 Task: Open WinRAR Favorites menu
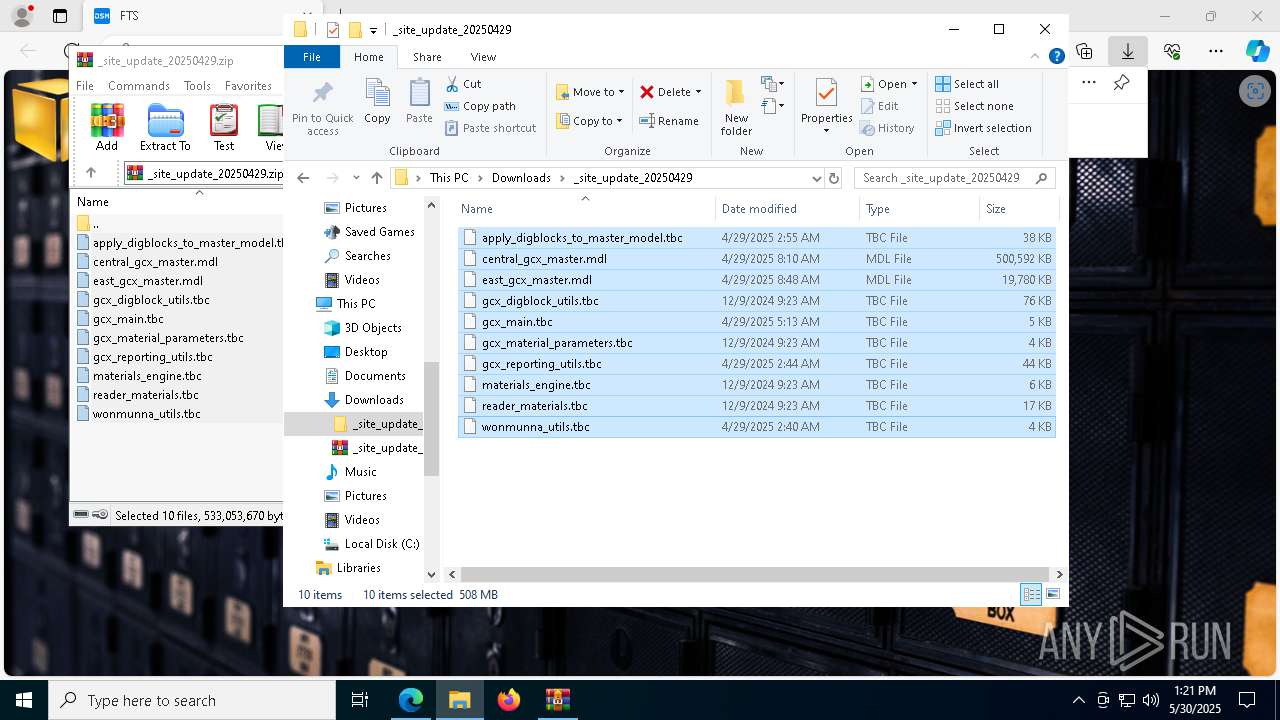point(248,86)
